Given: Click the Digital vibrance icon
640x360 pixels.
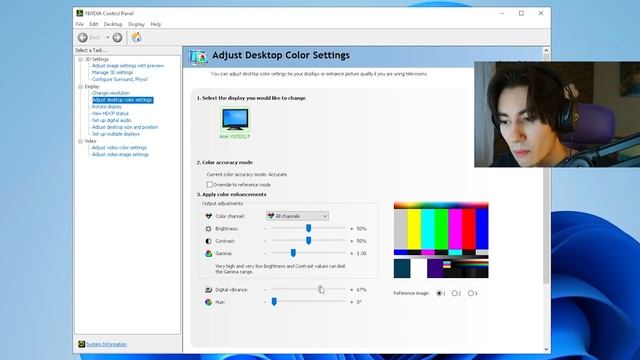Looking at the screenshot, I should pyautogui.click(x=208, y=289).
